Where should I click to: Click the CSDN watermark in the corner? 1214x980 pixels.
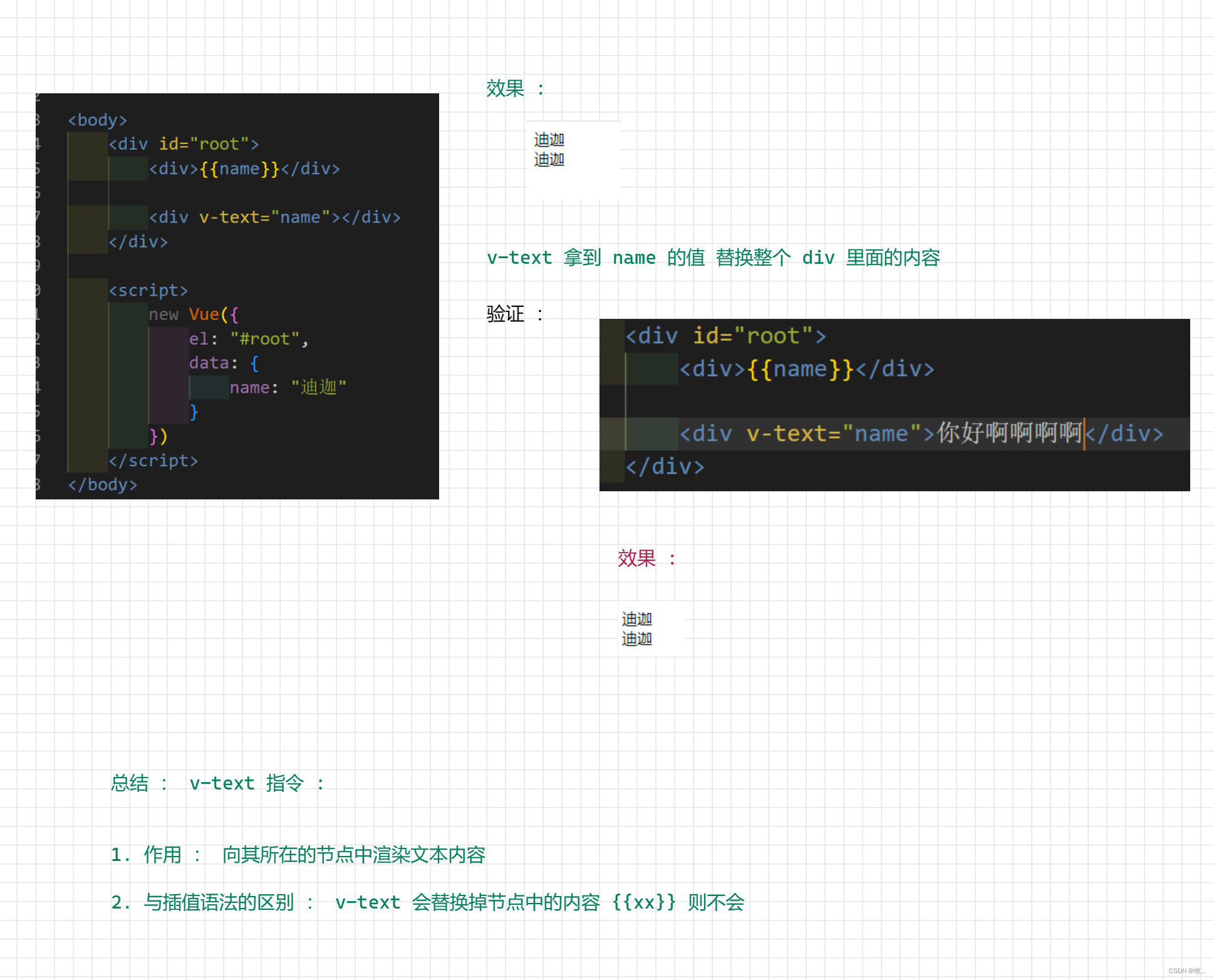click(1186, 971)
